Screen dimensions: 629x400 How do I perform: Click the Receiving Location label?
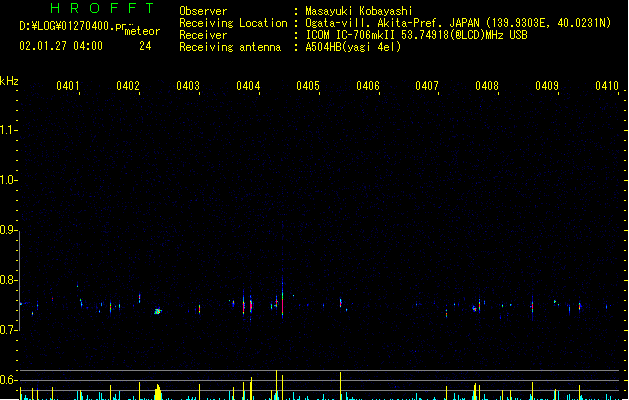tap(233, 23)
